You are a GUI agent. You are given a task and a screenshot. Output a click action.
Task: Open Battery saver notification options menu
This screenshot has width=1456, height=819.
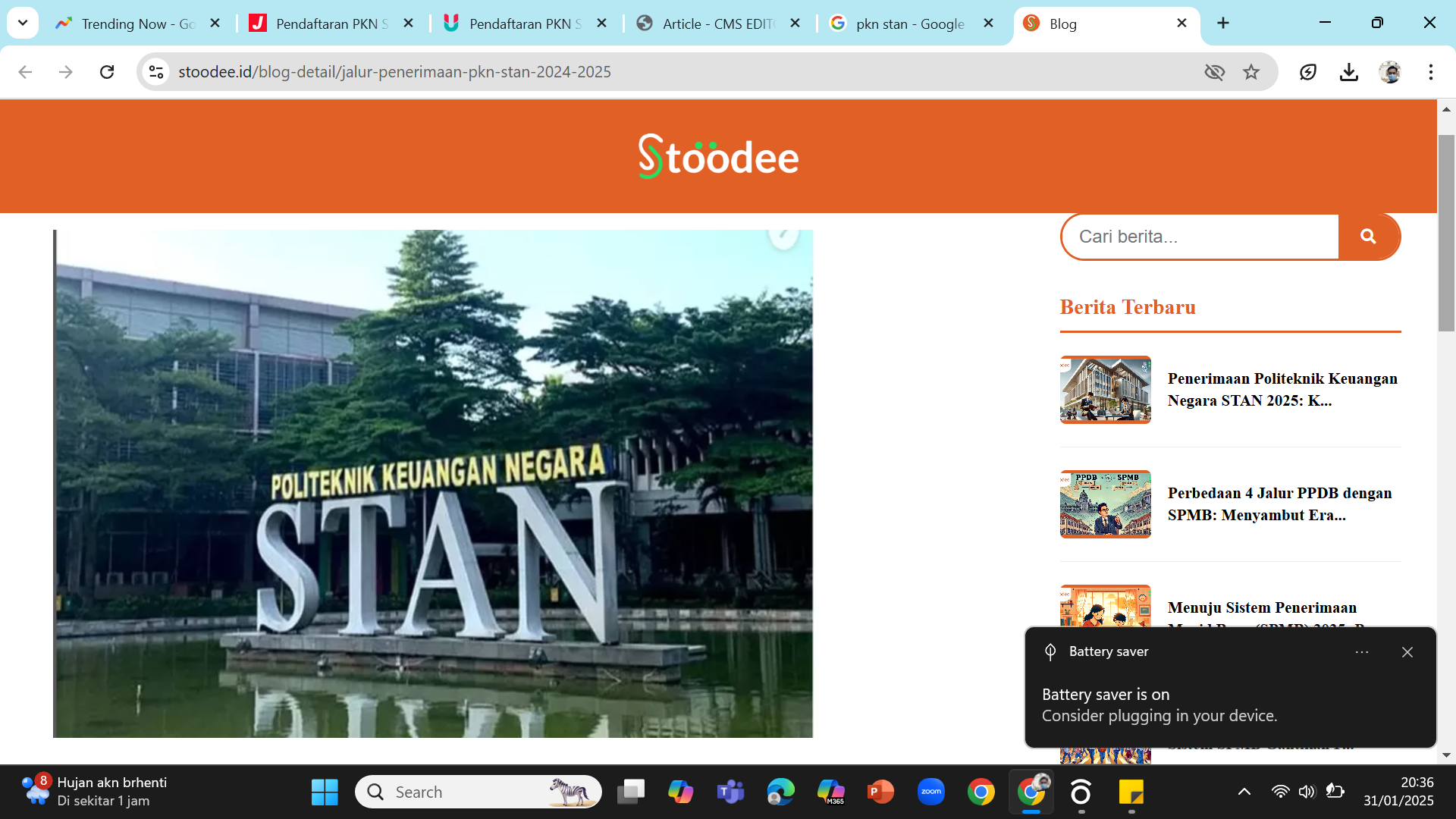click(x=1362, y=652)
